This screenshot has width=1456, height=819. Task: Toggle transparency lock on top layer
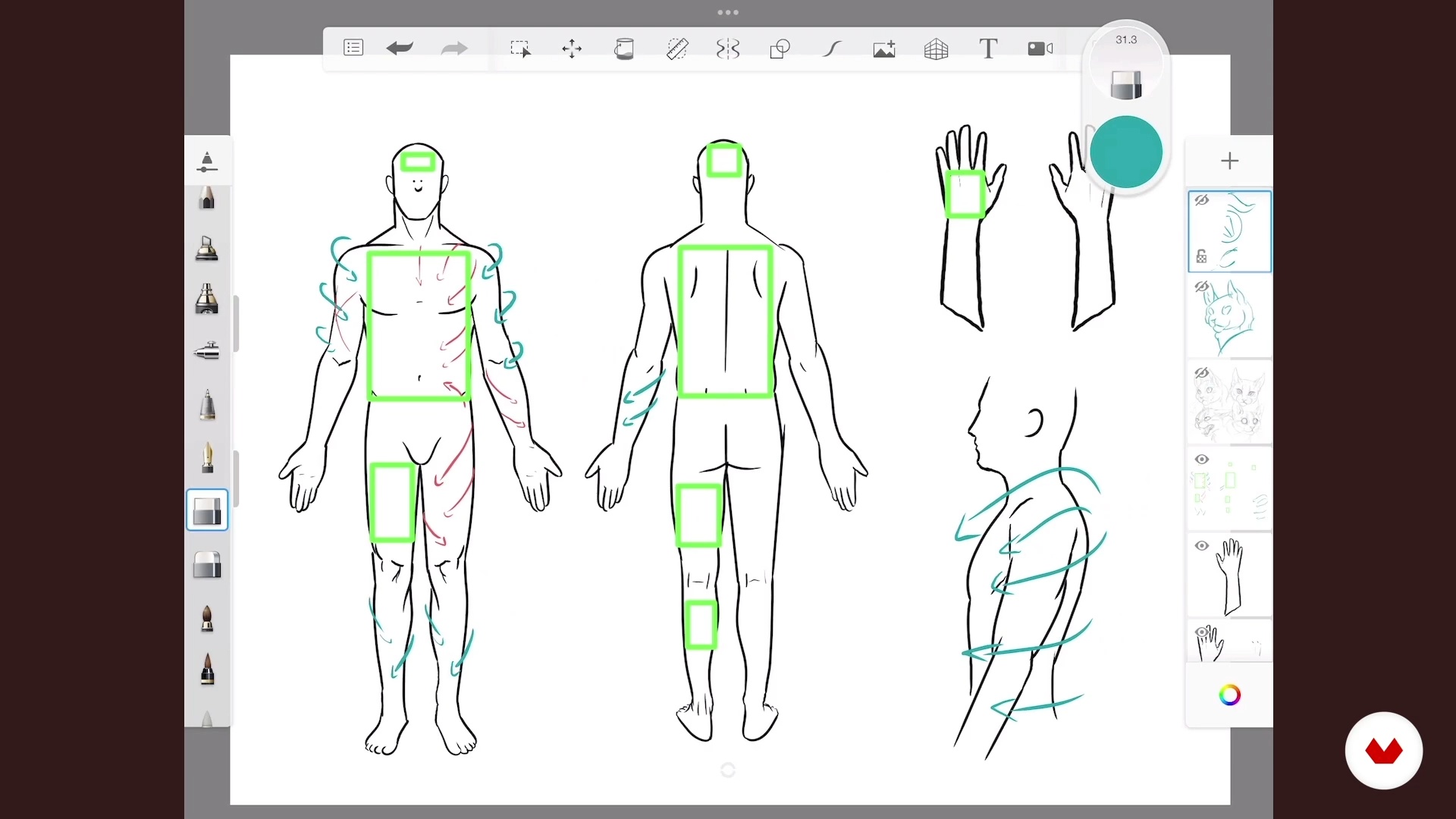pos(1201,256)
